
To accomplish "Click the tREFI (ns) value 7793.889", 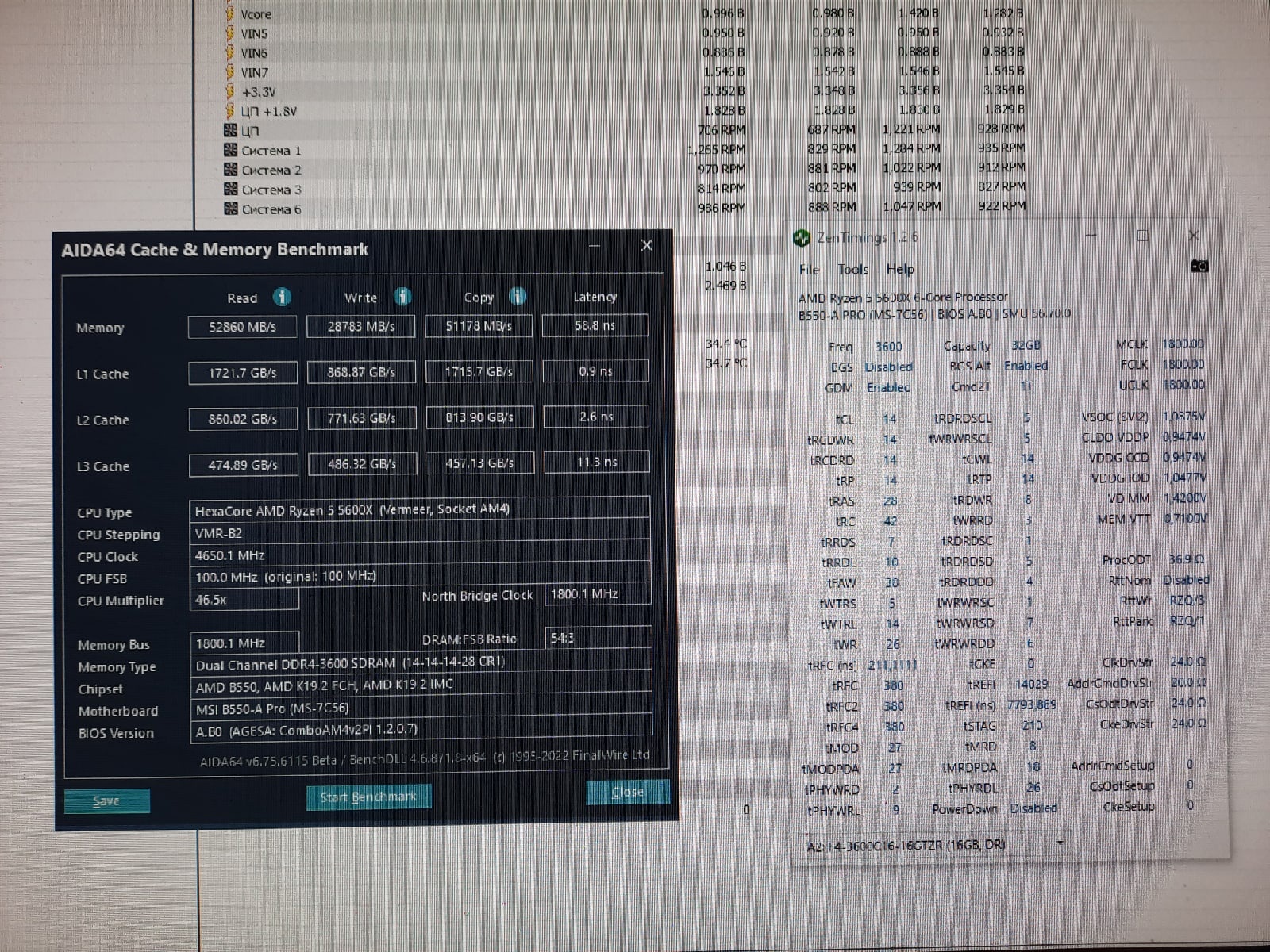I will [x=1032, y=704].
